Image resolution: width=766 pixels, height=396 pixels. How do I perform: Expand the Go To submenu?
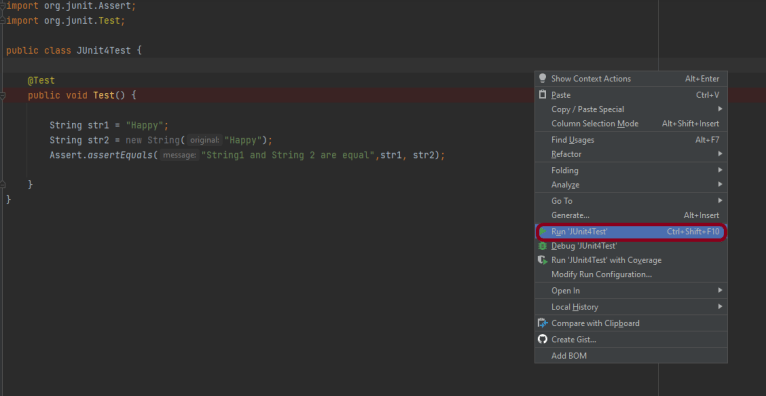tap(631, 201)
